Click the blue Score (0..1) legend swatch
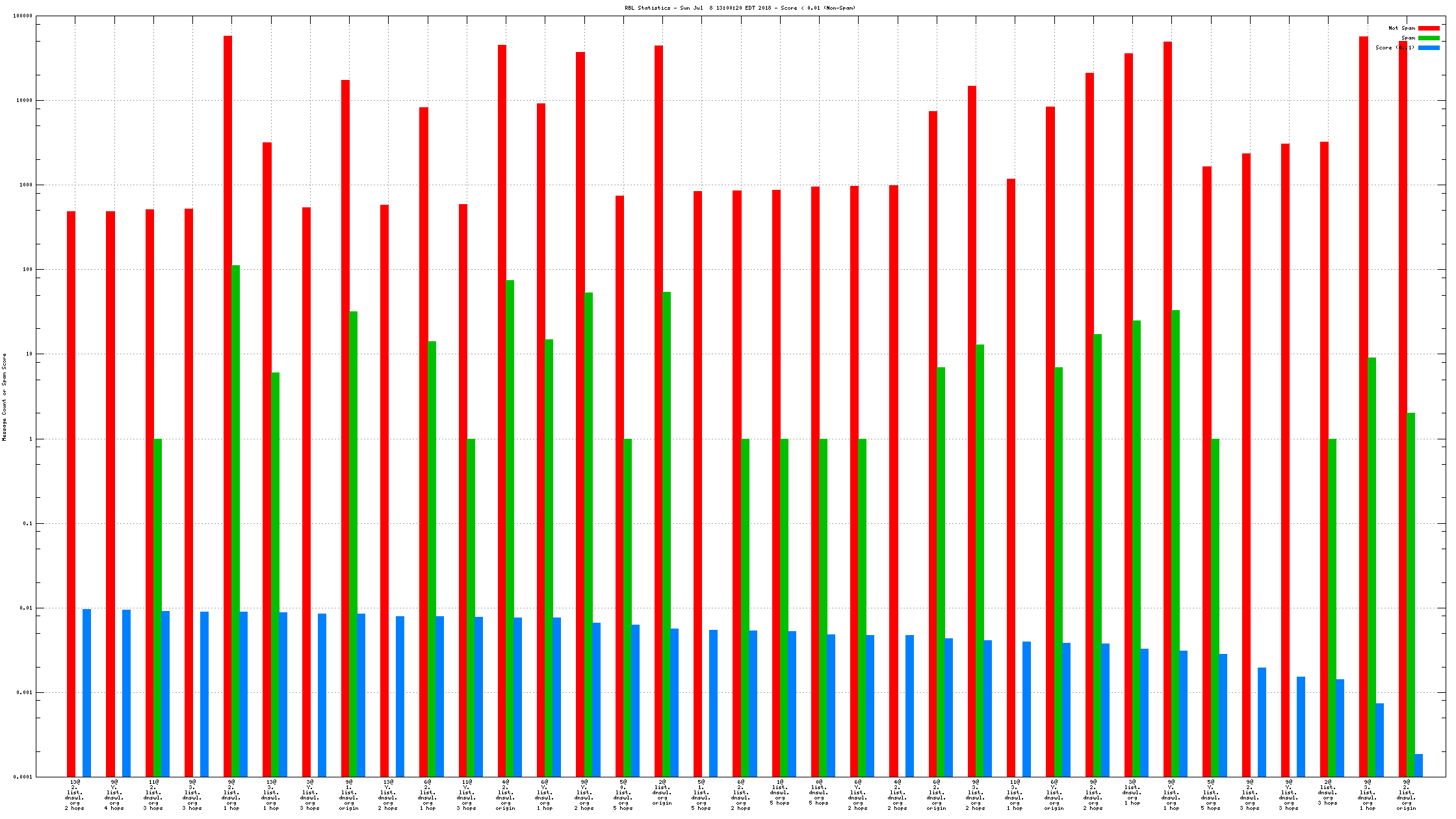 pos(1429,47)
